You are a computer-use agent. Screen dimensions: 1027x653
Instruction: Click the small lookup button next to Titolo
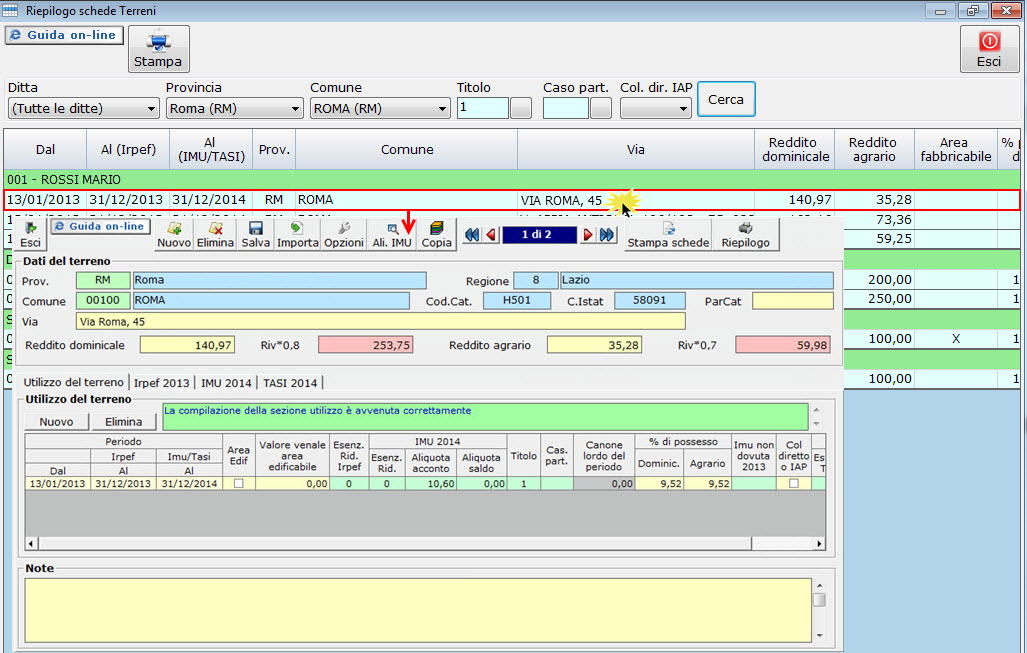521,108
